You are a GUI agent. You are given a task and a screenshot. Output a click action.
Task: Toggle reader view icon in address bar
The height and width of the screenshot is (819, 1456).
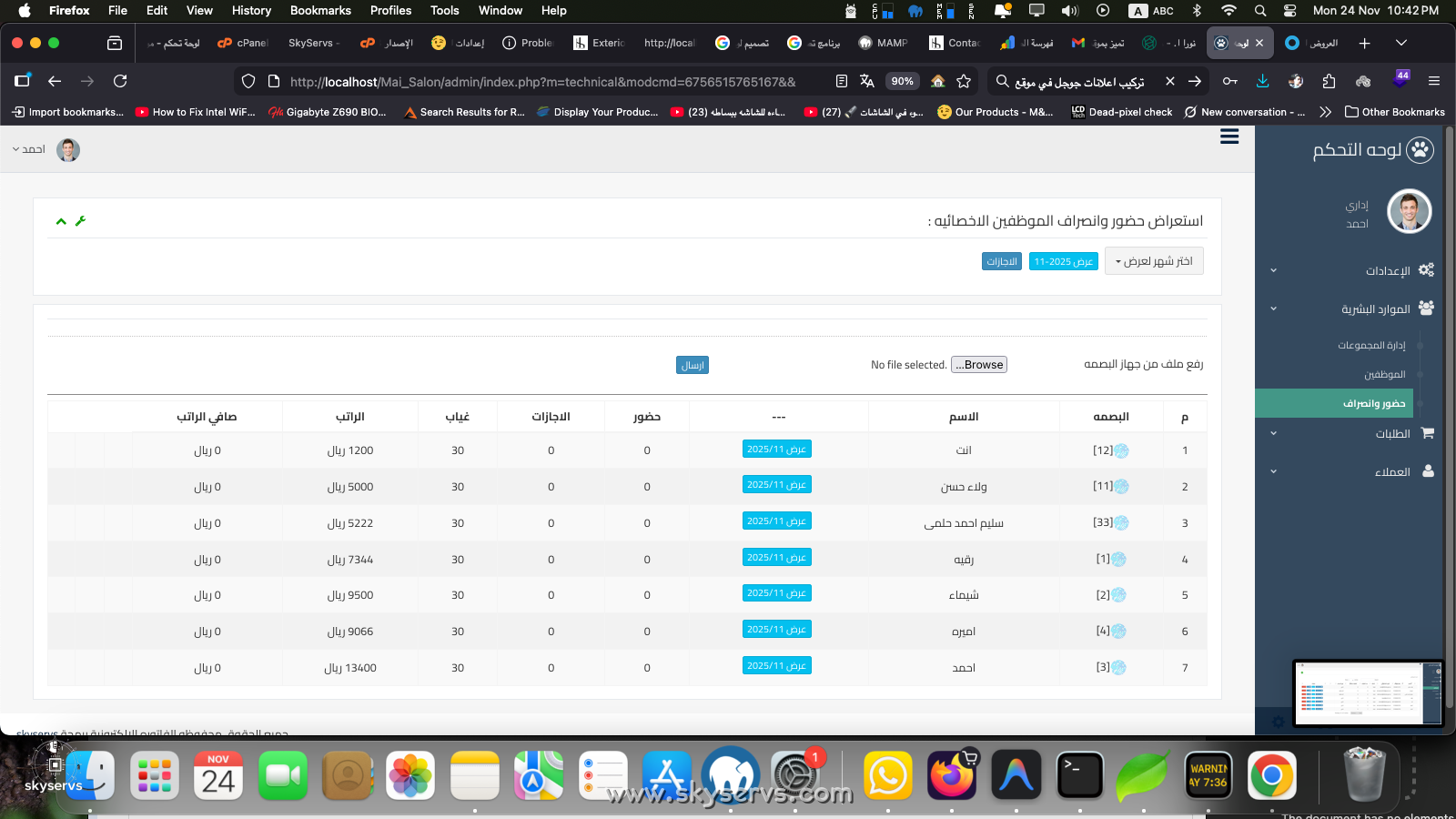(842, 81)
